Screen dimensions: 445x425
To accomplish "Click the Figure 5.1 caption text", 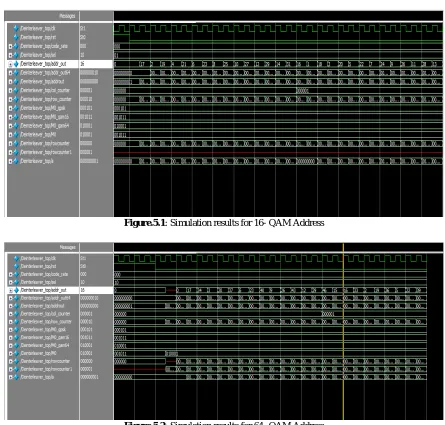I will [224, 223].
